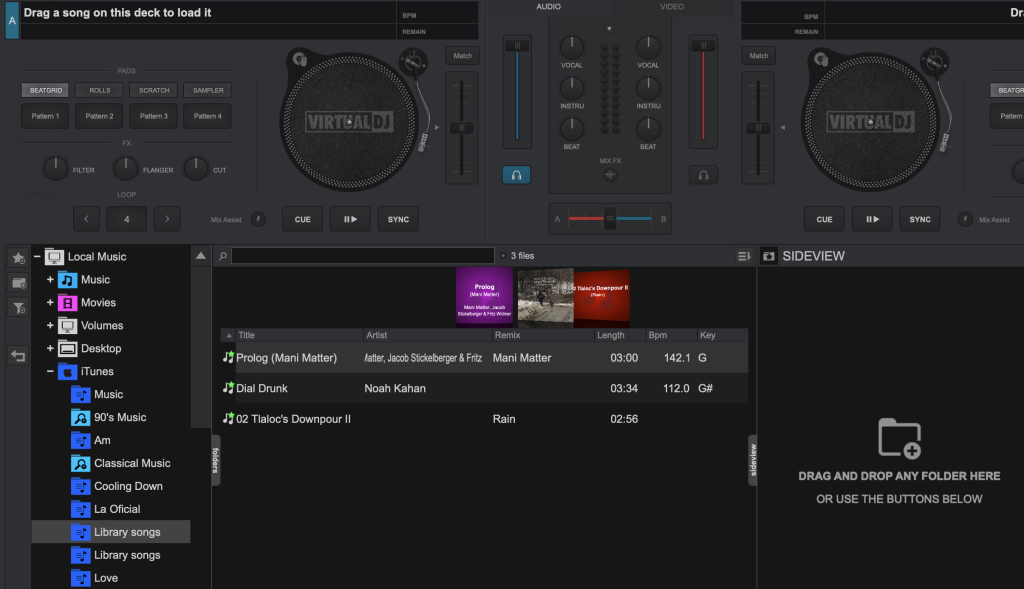
Task: Toggle the left deck Mix Assist button
Action: click(258, 219)
